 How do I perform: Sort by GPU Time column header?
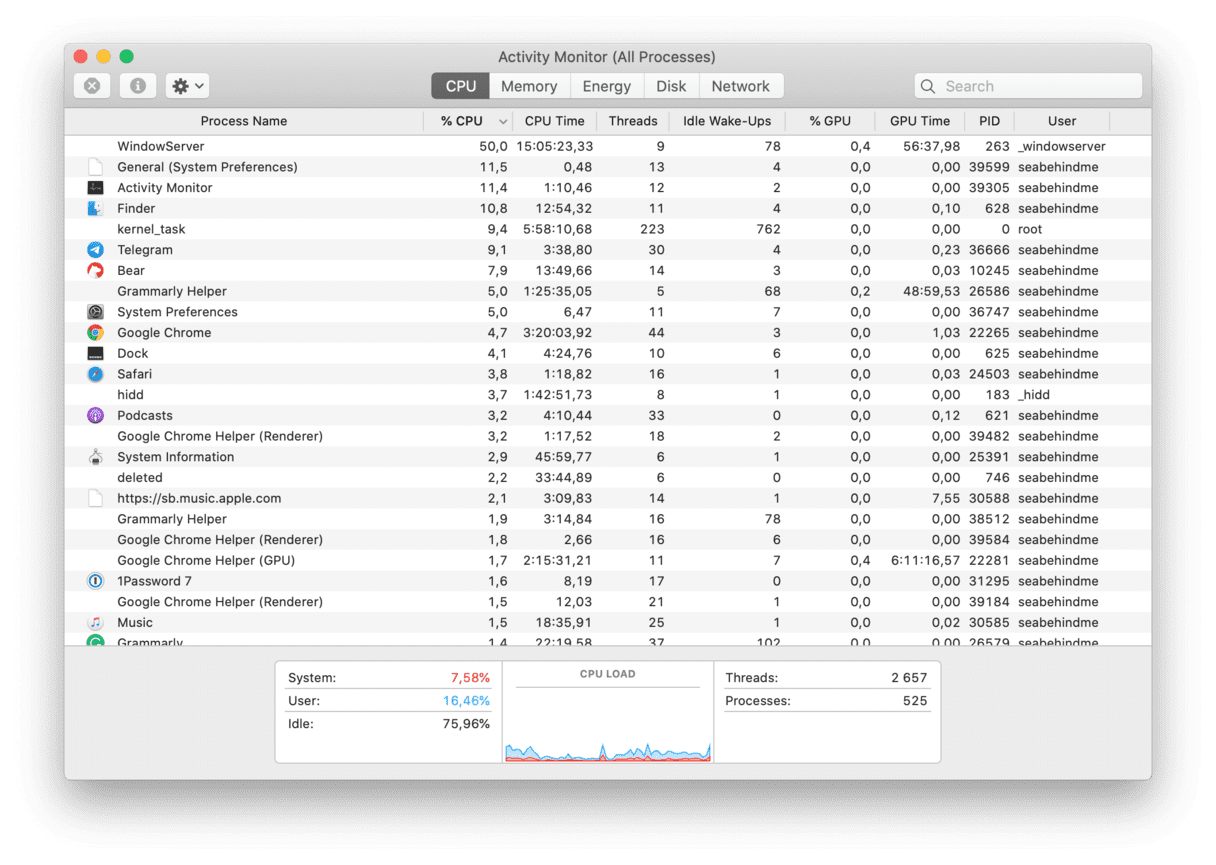(920, 121)
